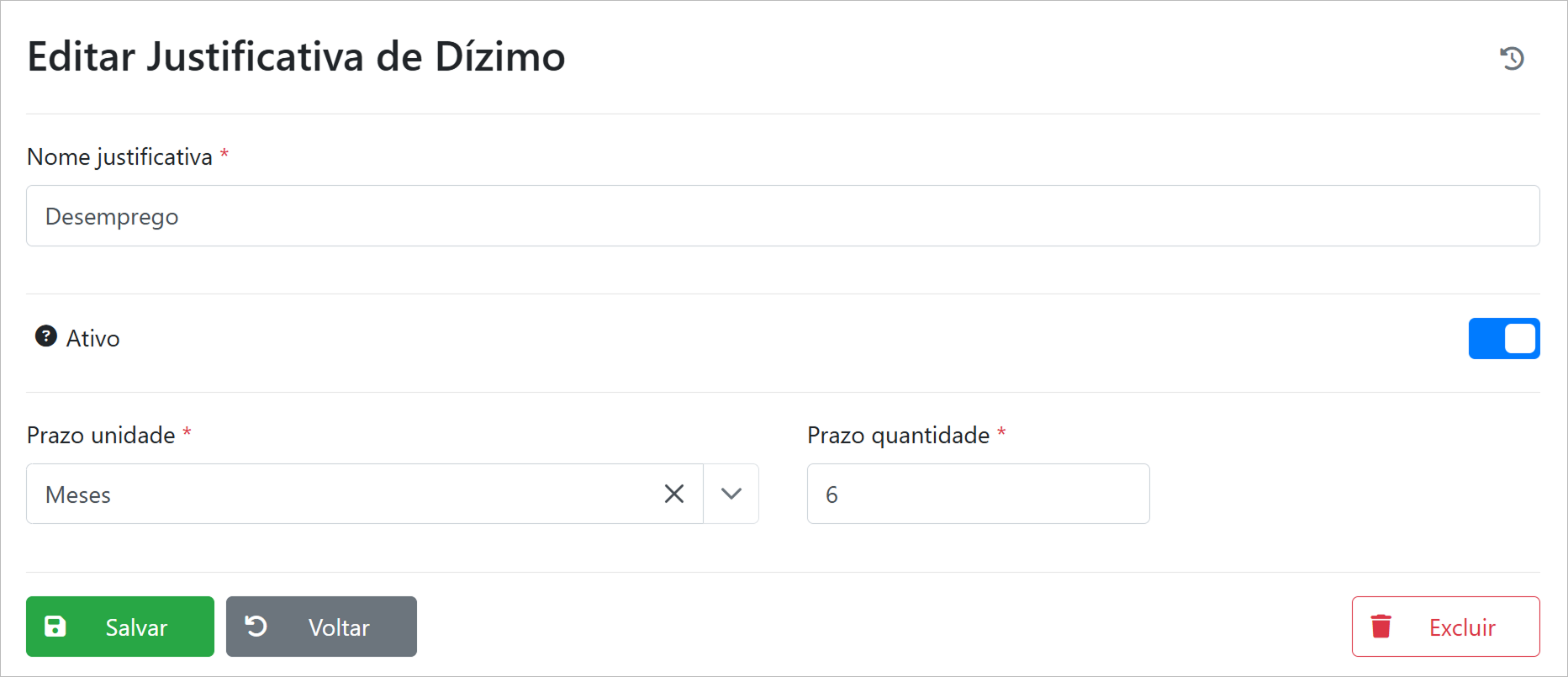Clear the selected Meses value

click(x=673, y=494)
